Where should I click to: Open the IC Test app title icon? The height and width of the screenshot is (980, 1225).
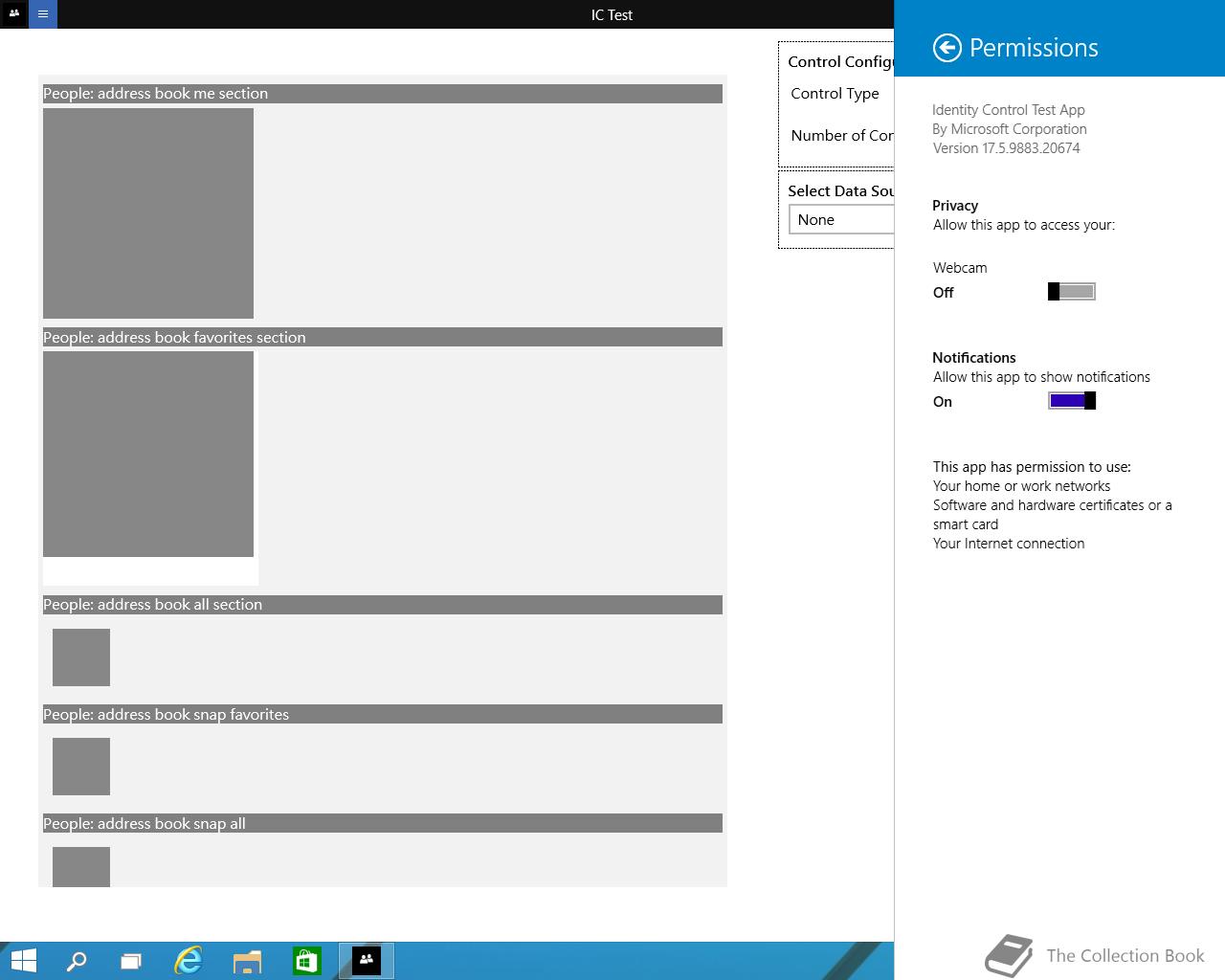[x=14, y=14]
